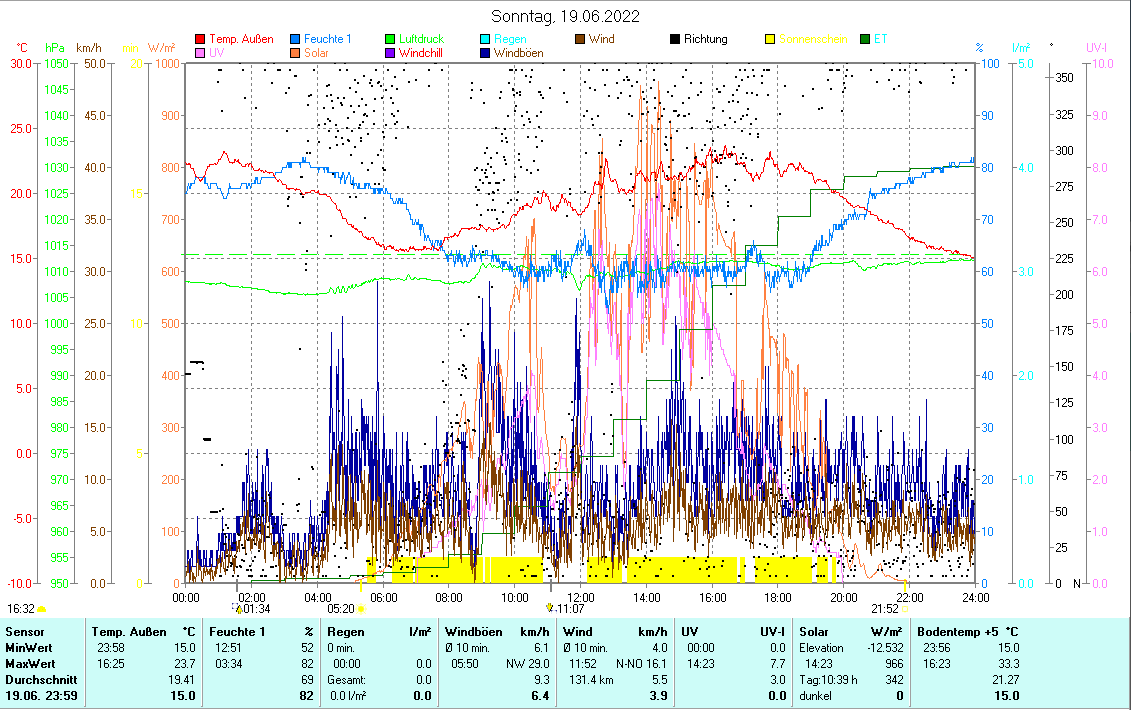This screenshot has height=710, width=1131.
Task: Click the sunset marker at 21:52
Action: (x=904, y=608)
